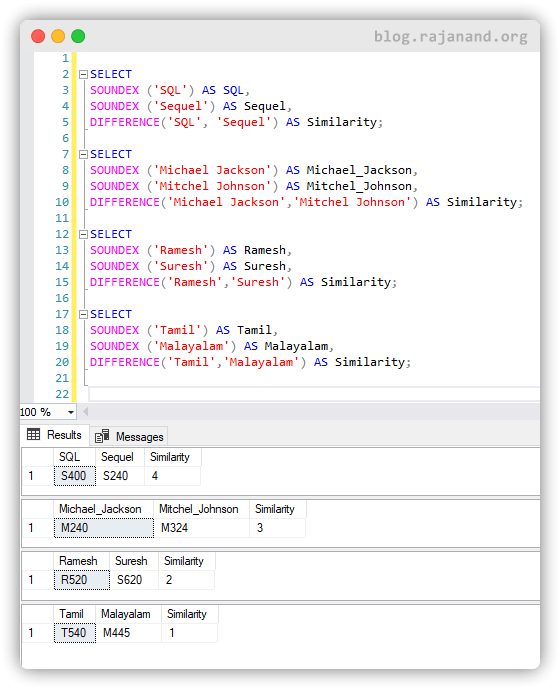Click the Malayalam column header
The image size is (560, 689).
128,614
